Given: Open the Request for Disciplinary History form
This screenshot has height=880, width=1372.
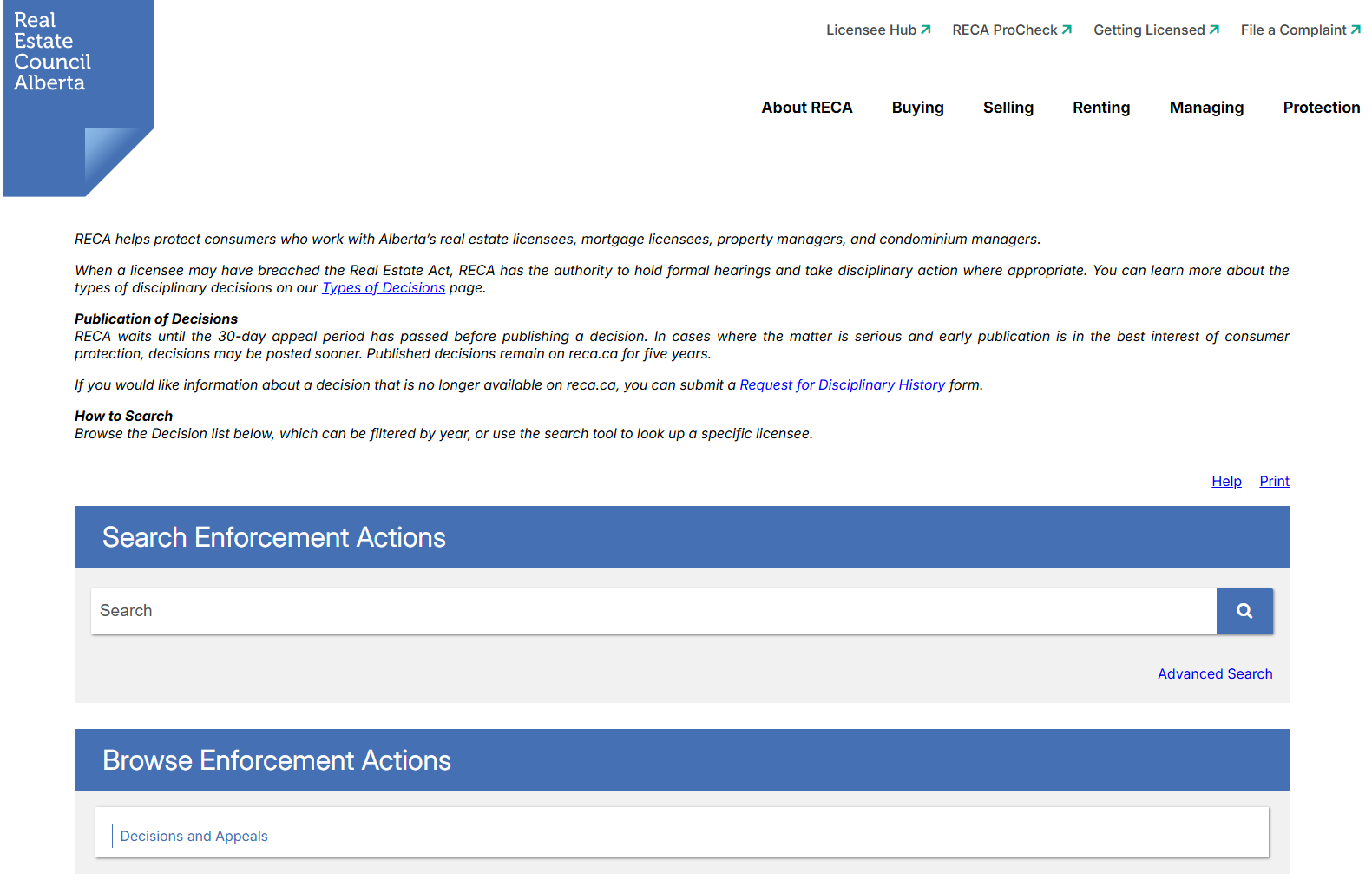Looking at the screenshot, I should click(842, 385).
